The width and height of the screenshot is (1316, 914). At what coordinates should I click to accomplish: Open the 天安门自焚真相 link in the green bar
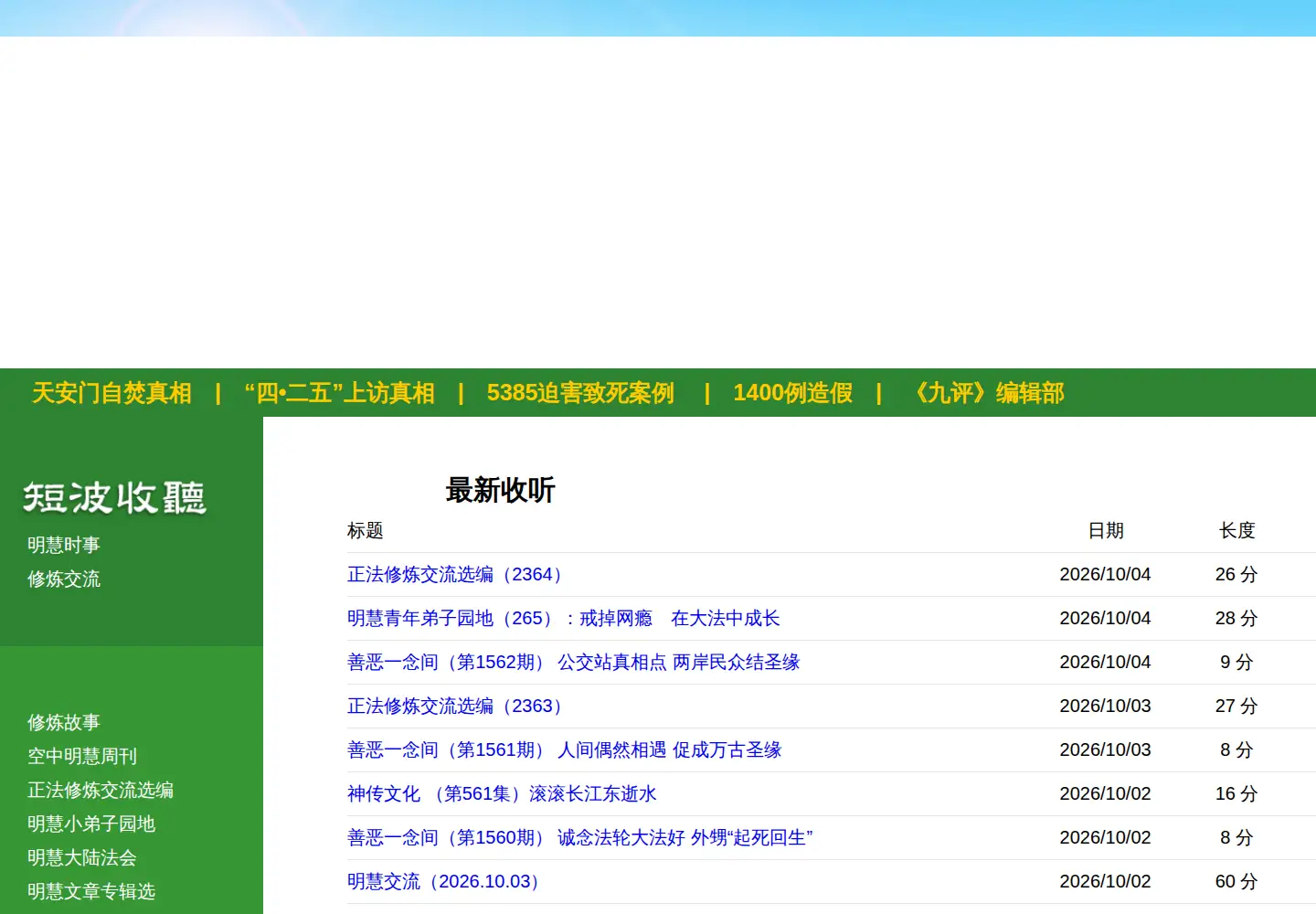pyautogui.click(x=111, y=393)
